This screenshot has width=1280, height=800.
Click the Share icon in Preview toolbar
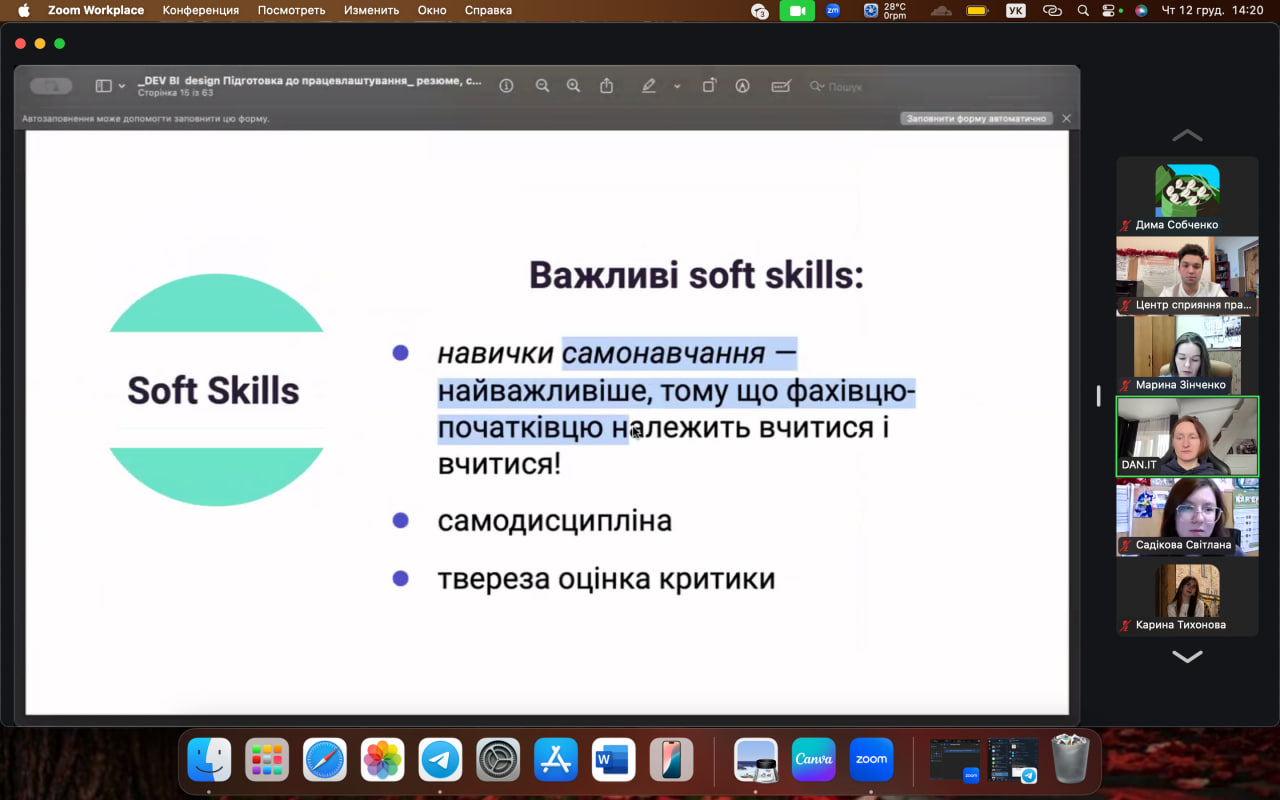tap(606, 86)
